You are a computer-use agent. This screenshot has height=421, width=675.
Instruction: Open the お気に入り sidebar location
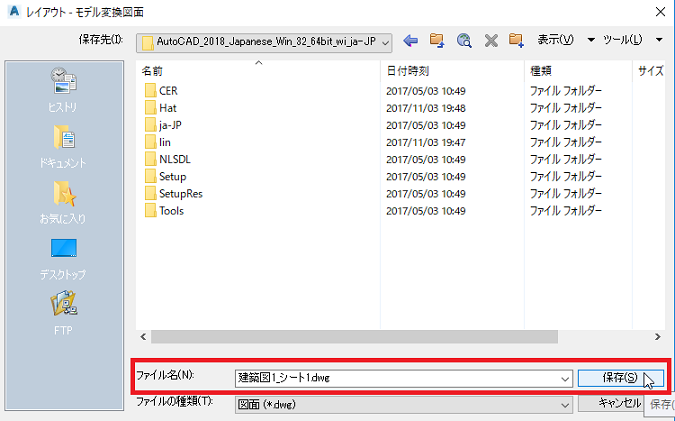(63, 202)
